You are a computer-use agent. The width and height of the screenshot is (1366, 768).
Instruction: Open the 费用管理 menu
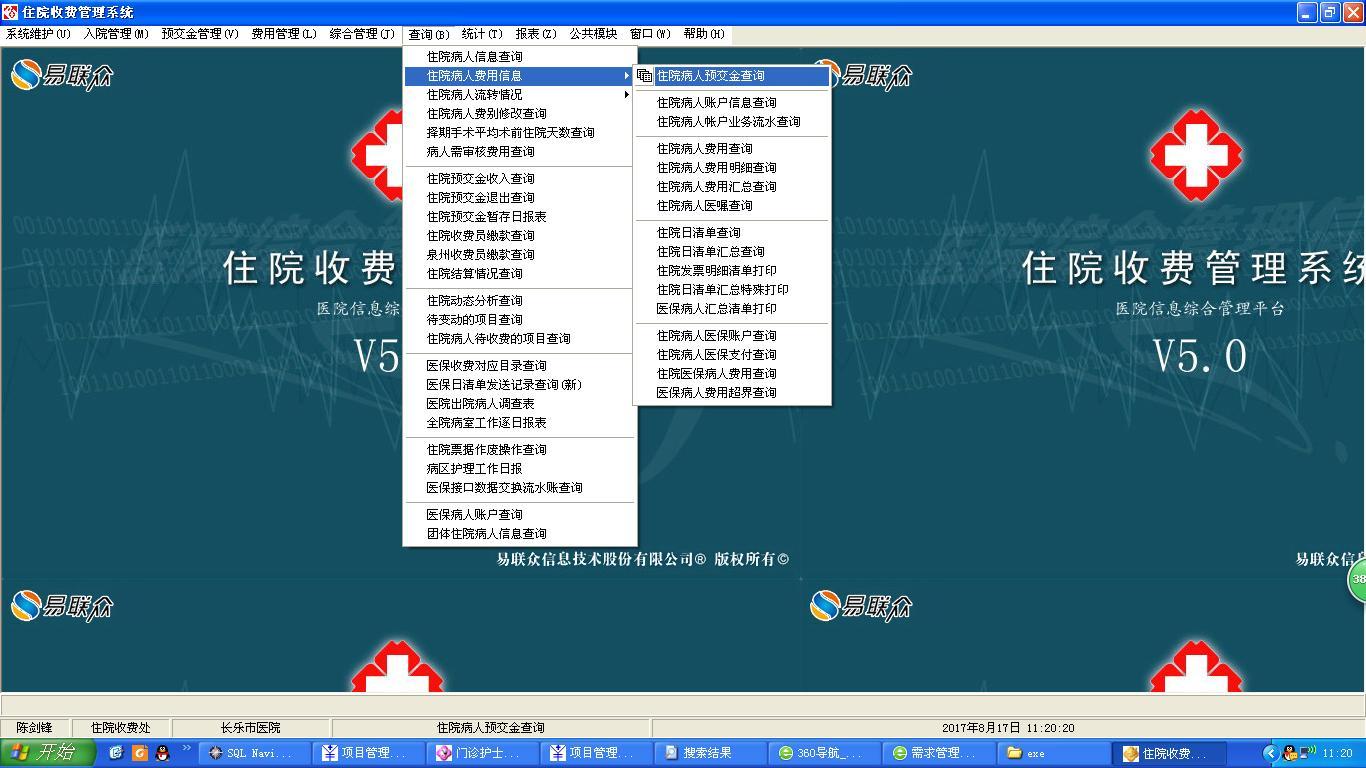284,34
